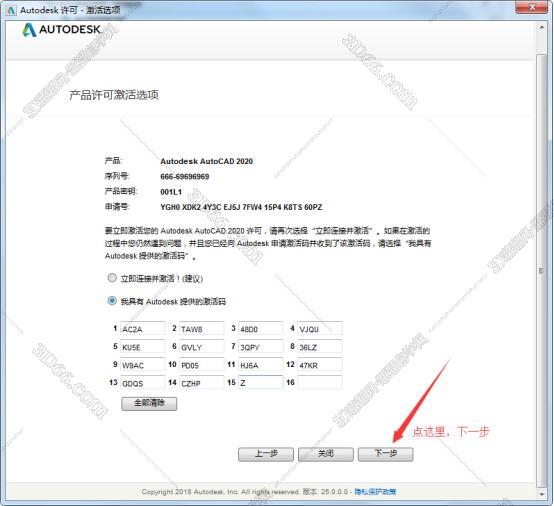
Task: Click activation code field 5 containing KU5E
Action: pos(142,347)
